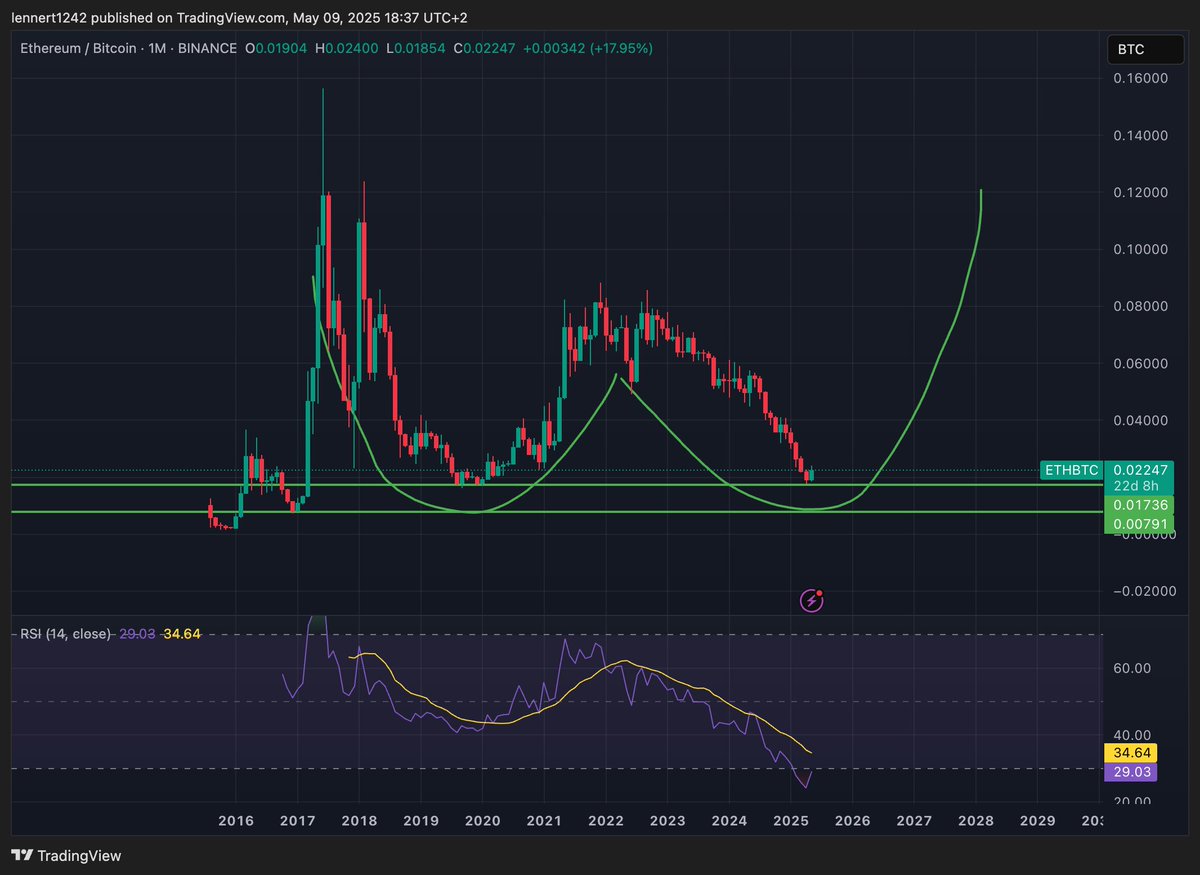Click the 2016 time axis label
The height and width of the screenshot is (875, 1200).
(236, 820)
